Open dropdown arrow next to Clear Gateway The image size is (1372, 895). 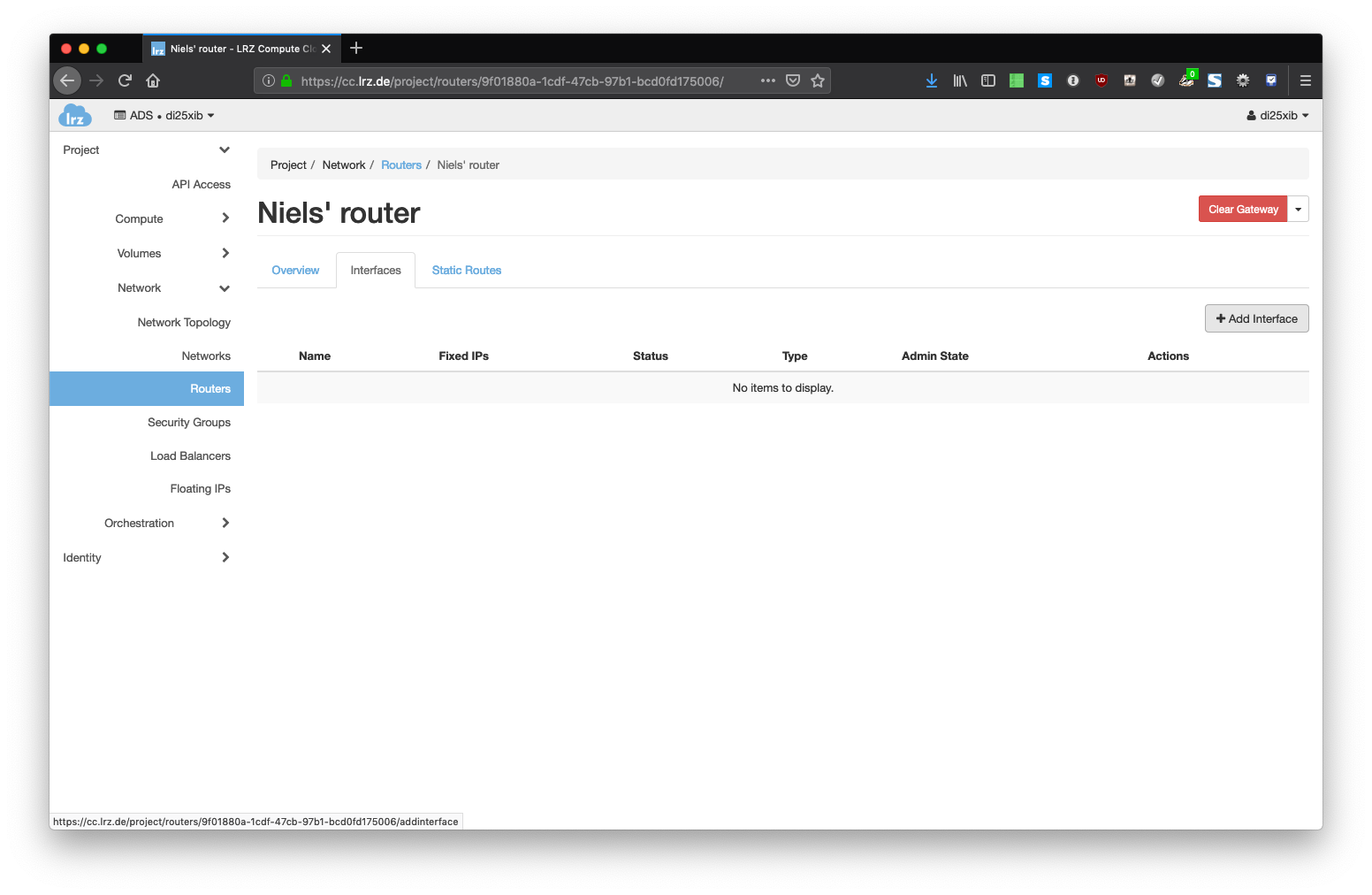click(1298, 210)
